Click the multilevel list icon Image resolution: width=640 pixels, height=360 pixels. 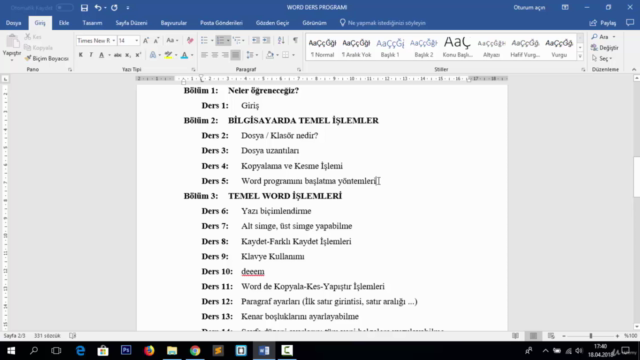point(237,40)
